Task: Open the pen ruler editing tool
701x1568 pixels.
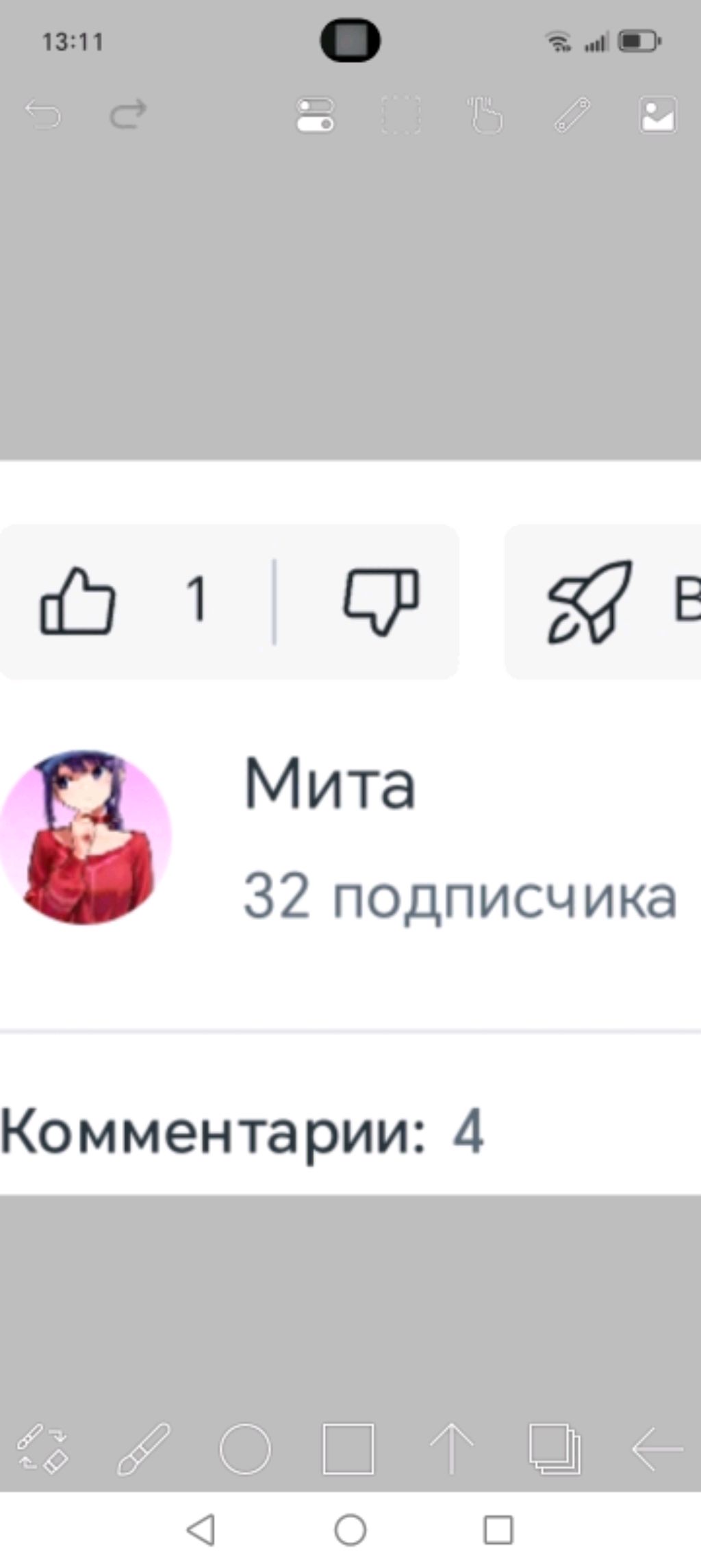Action: (572, 114)
